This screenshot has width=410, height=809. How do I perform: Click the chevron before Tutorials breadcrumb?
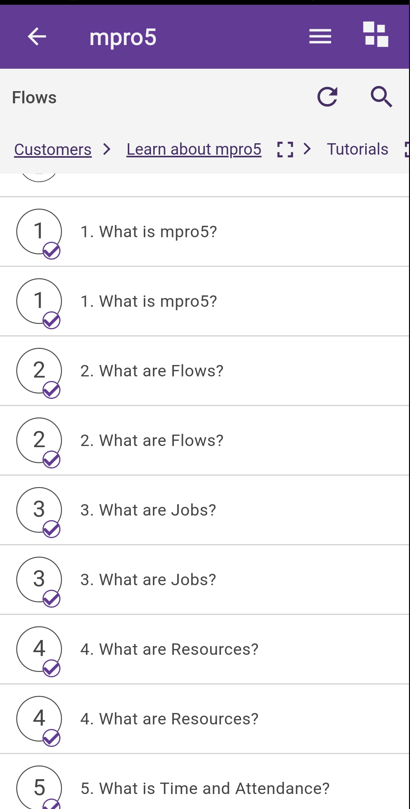[307, 150]
